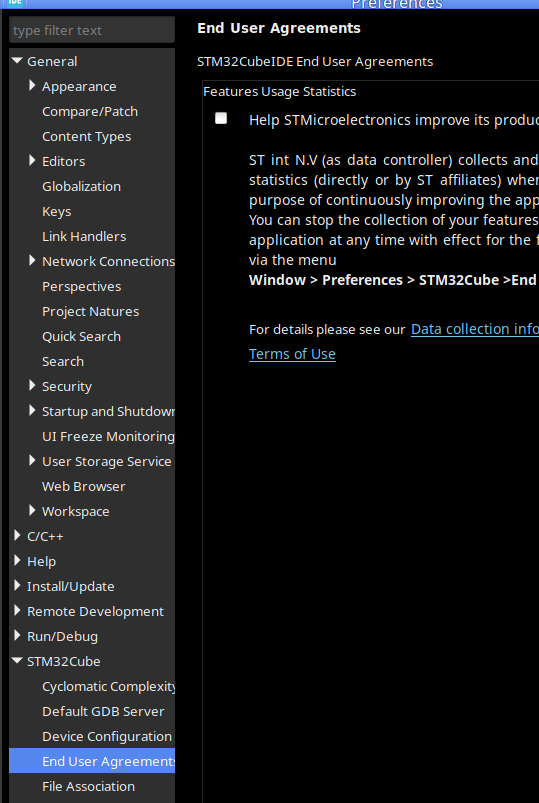Open the Data collection information link
Image resolution: width=539 pixels, height=803 pixels.
pyautogui.click(x=474, y=329)
